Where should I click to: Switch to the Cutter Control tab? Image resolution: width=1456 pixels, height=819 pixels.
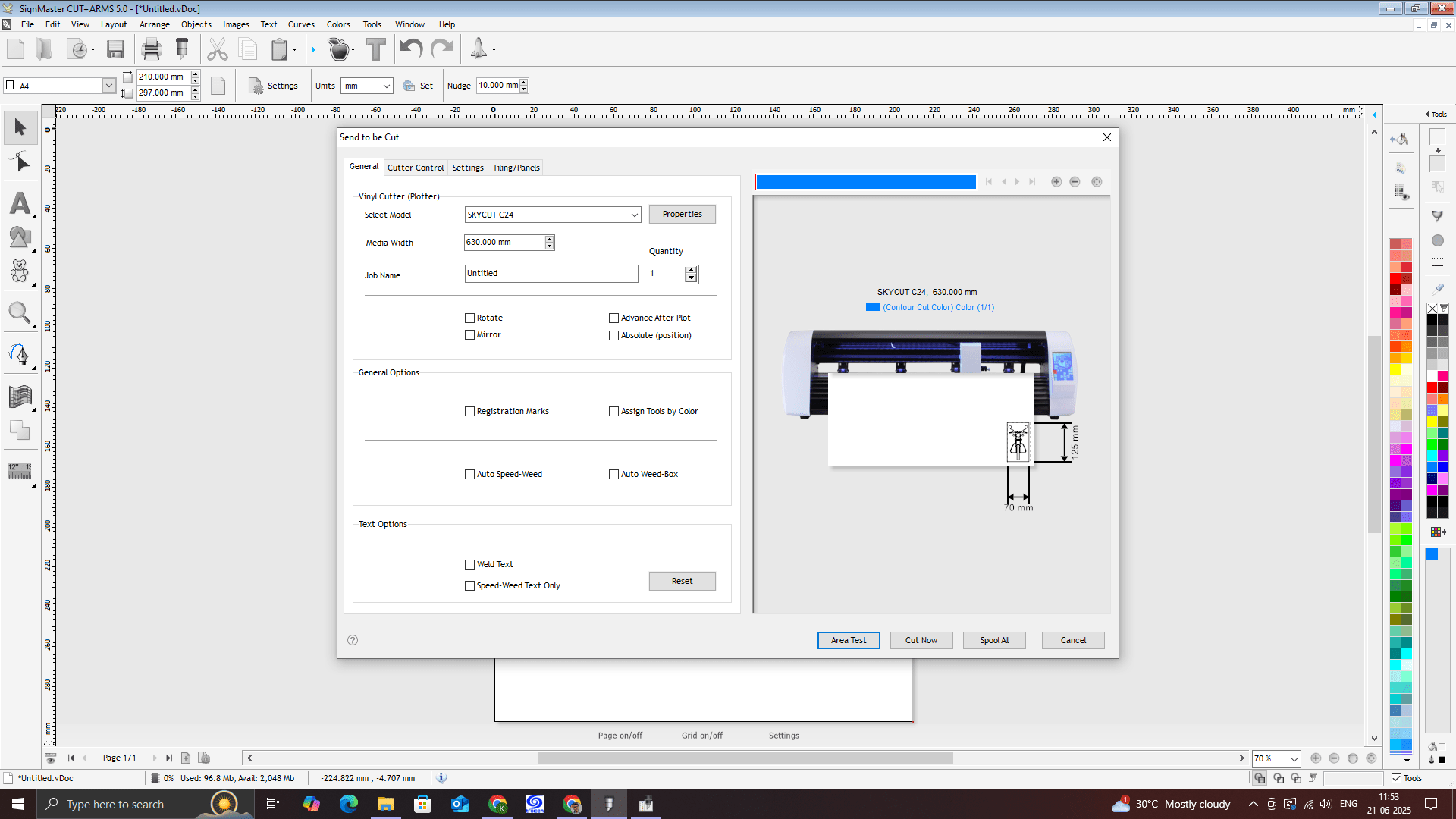pos(415,168)
